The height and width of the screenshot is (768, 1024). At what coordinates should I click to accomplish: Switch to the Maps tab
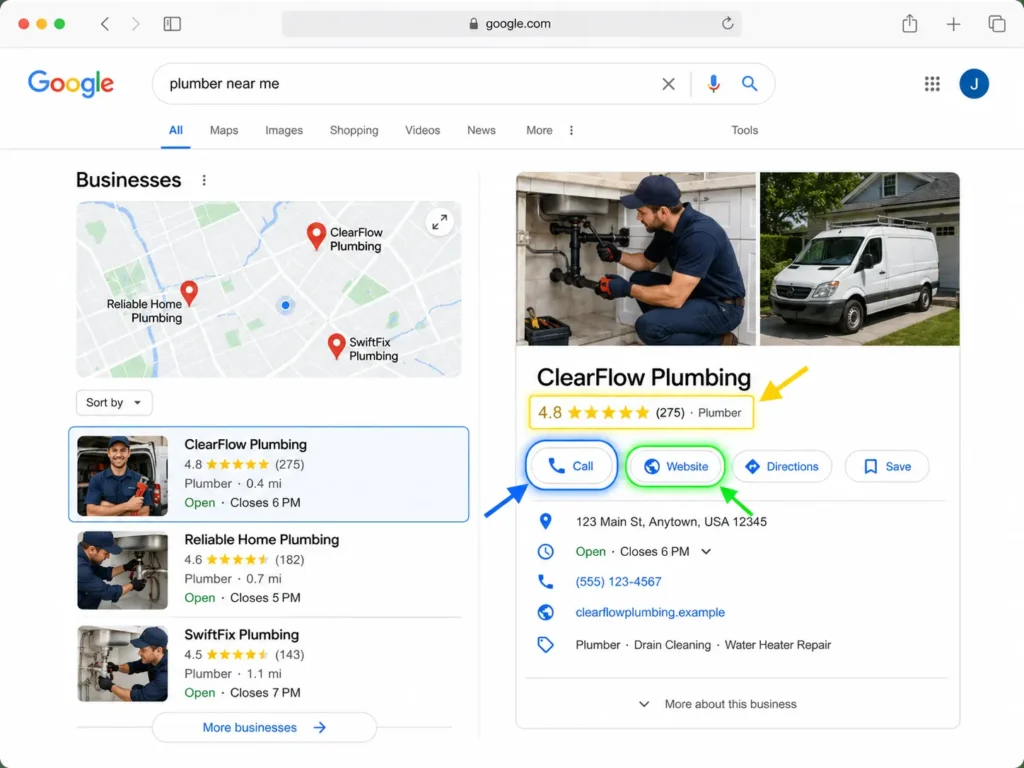tap(224, 130)
